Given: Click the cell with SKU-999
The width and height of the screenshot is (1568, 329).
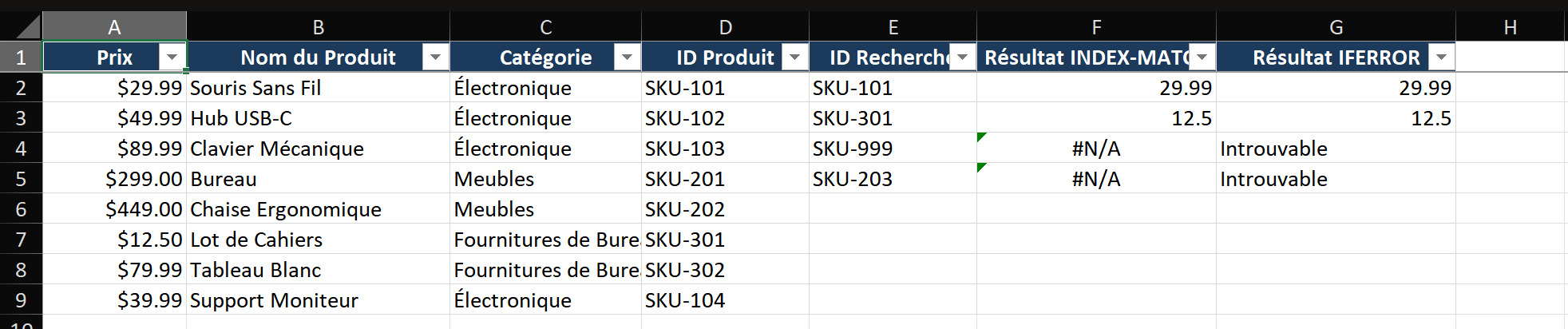Looking at the screenshot, I should click(x=893, y=149).
